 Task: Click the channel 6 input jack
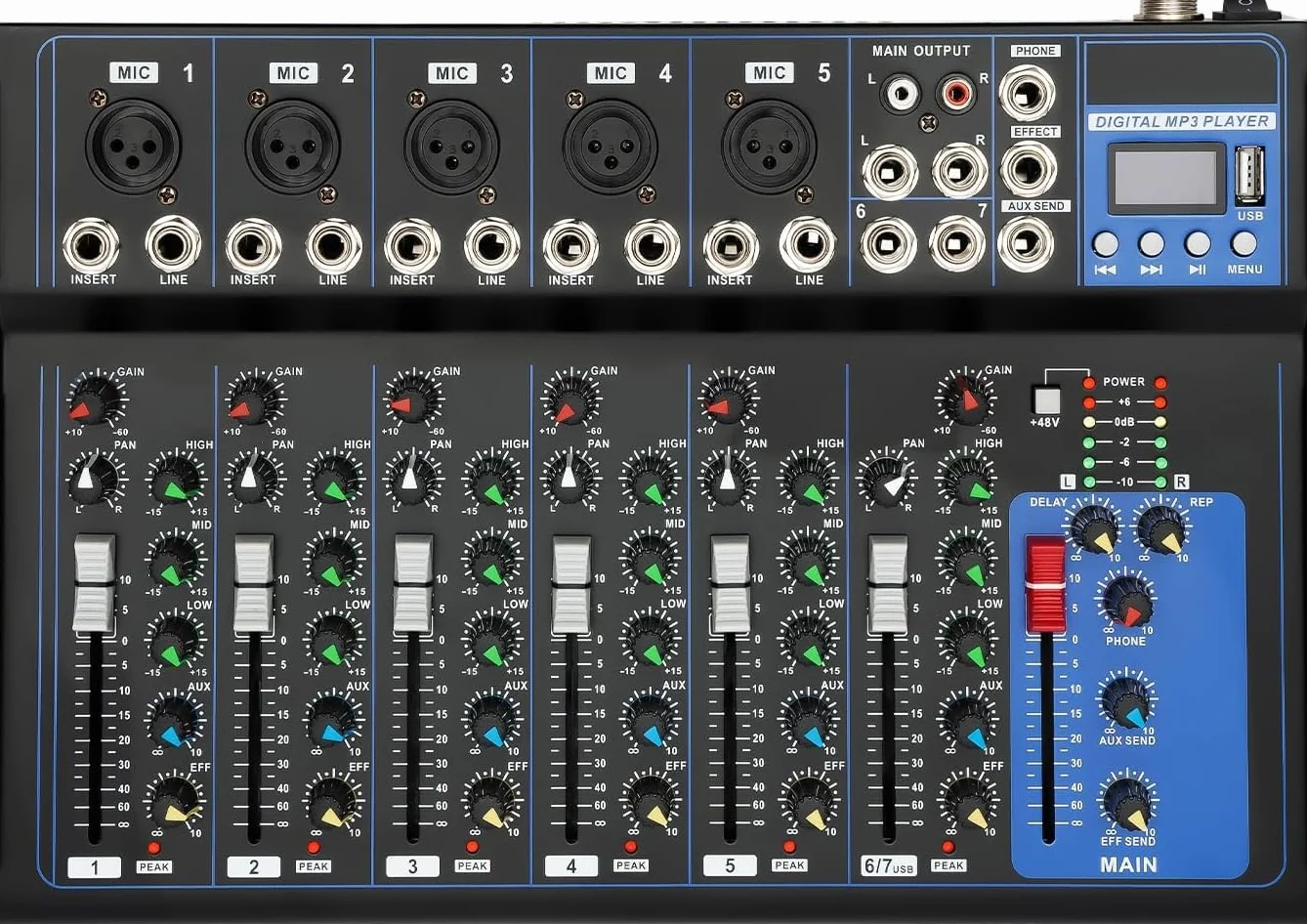point(888,244)
